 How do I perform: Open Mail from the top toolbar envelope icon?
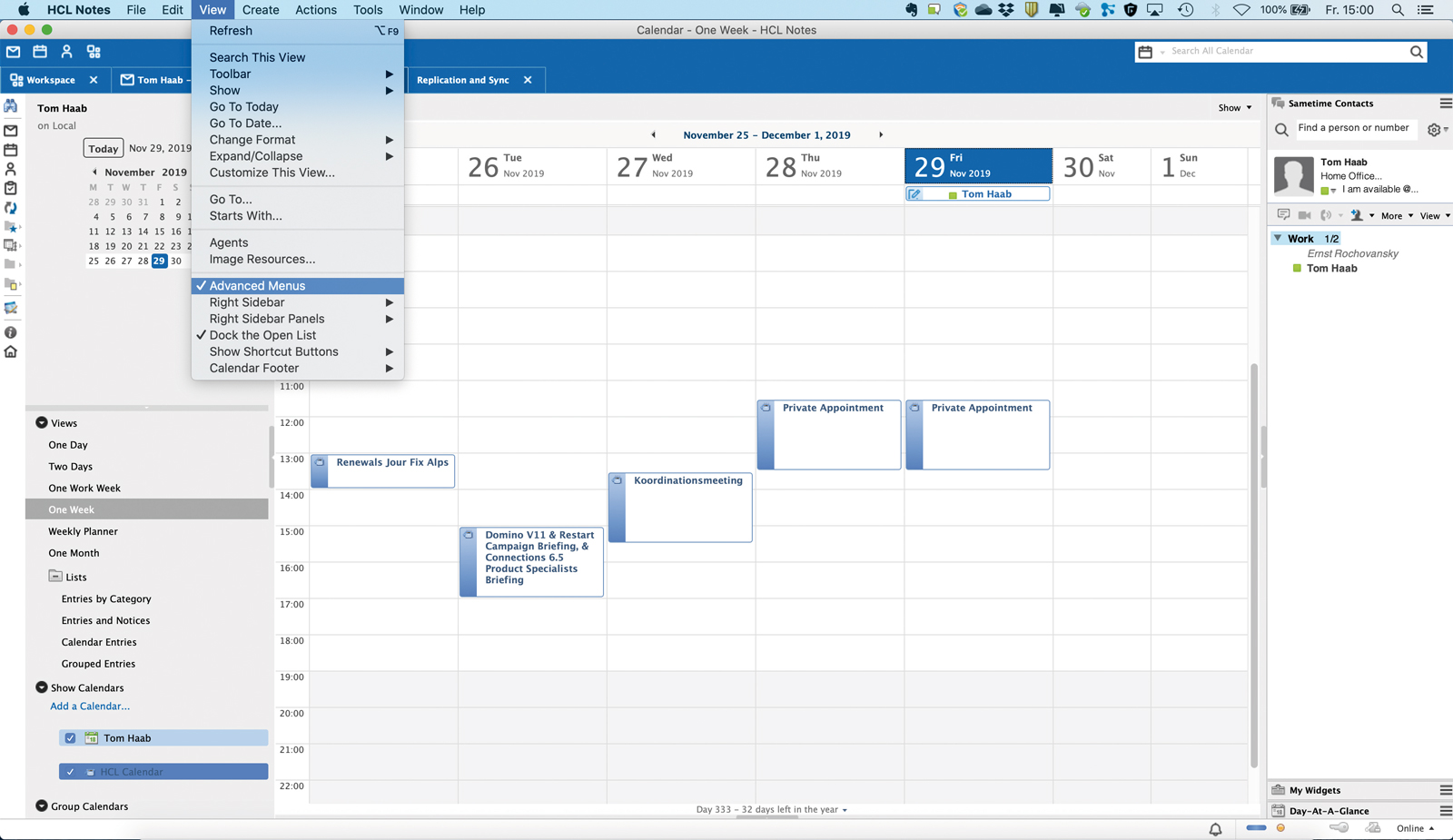click(x=14, y=52)
